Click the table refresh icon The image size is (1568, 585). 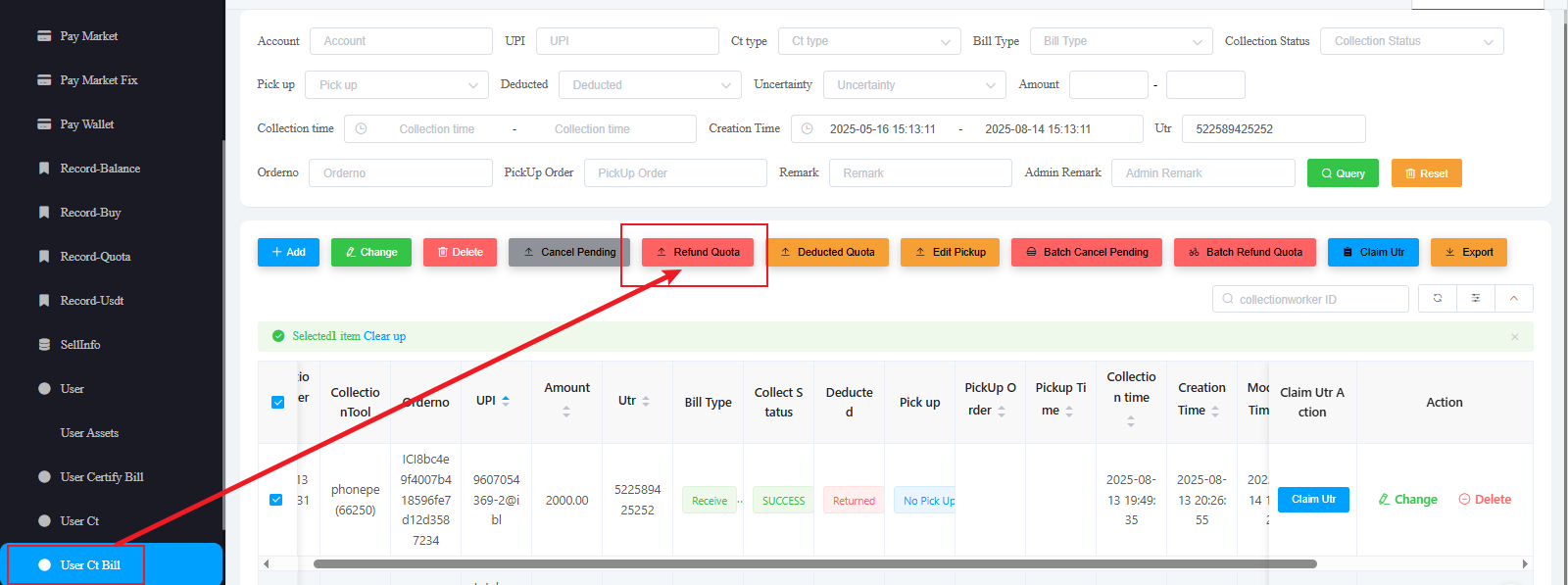point(1438,299)
